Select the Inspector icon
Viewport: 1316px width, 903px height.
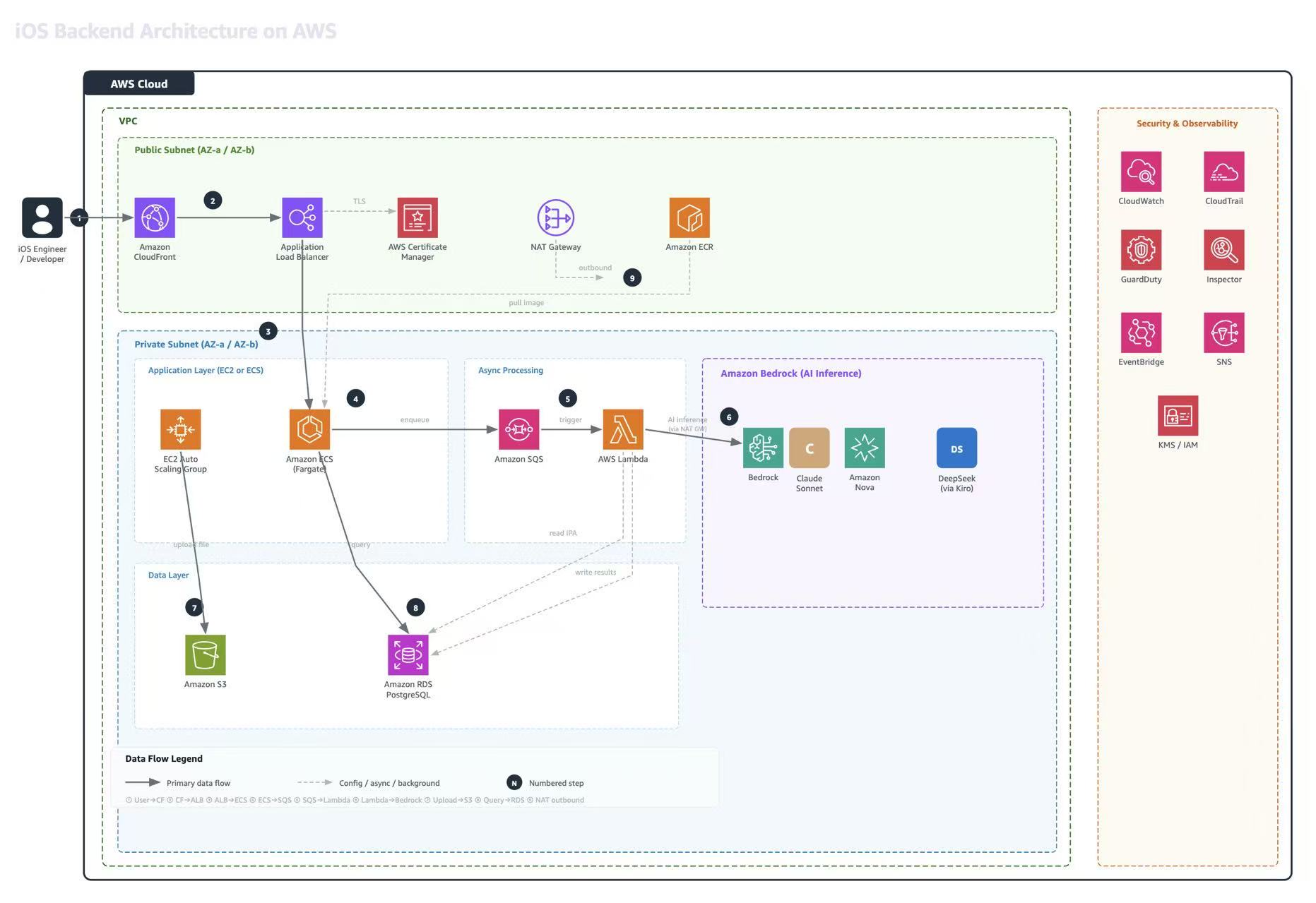pos(1224,250)
